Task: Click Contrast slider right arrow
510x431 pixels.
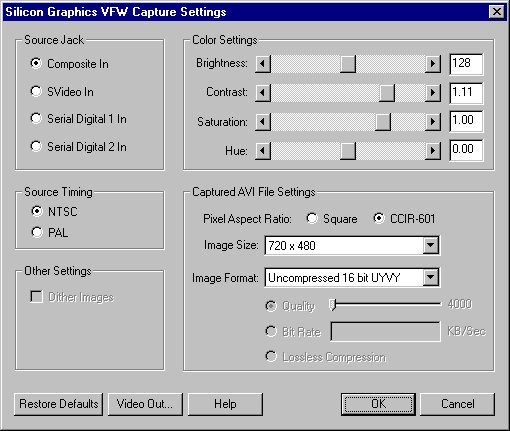Action: click(x=433, y=92)
